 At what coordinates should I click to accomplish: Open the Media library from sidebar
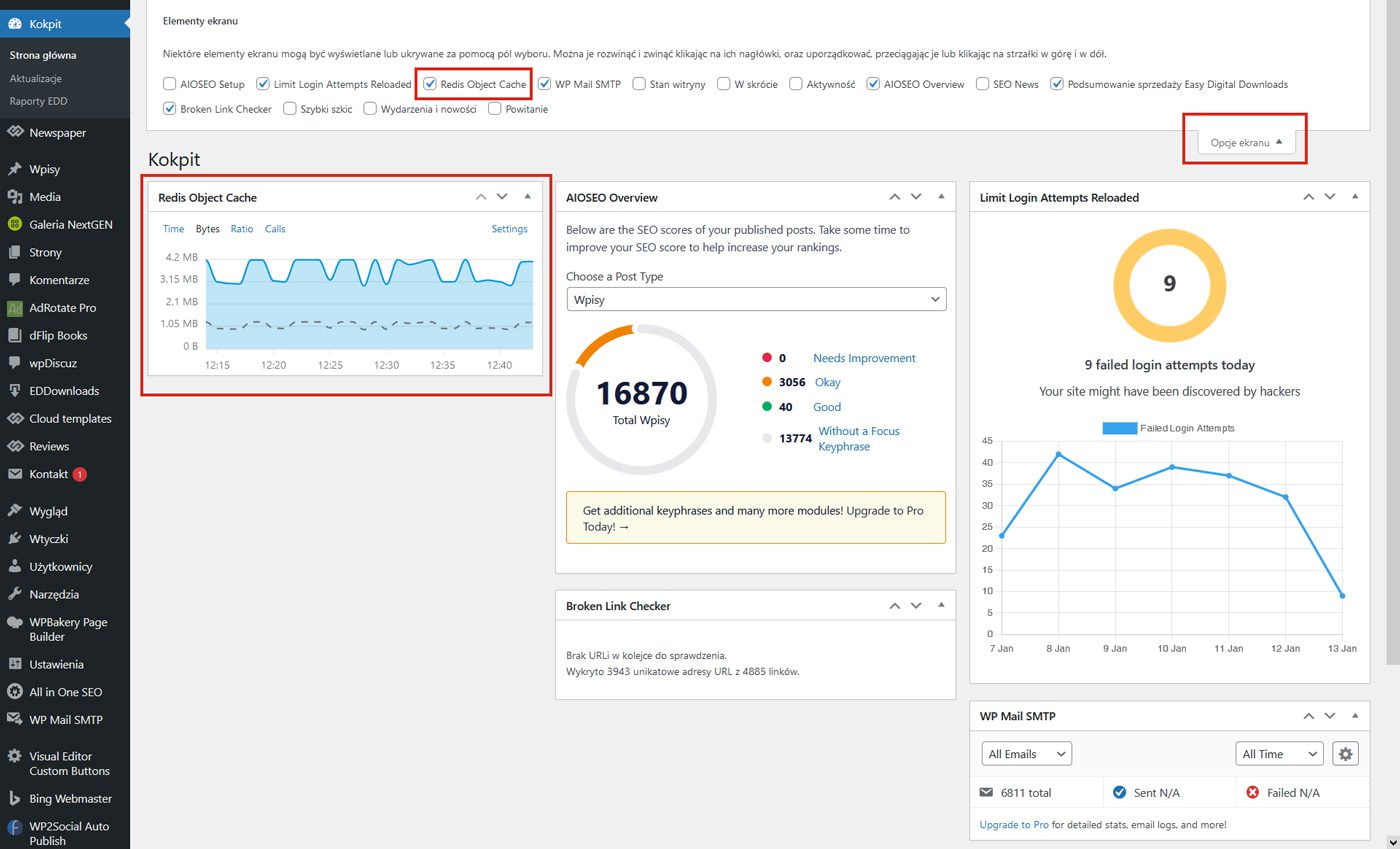pos(46,196)
